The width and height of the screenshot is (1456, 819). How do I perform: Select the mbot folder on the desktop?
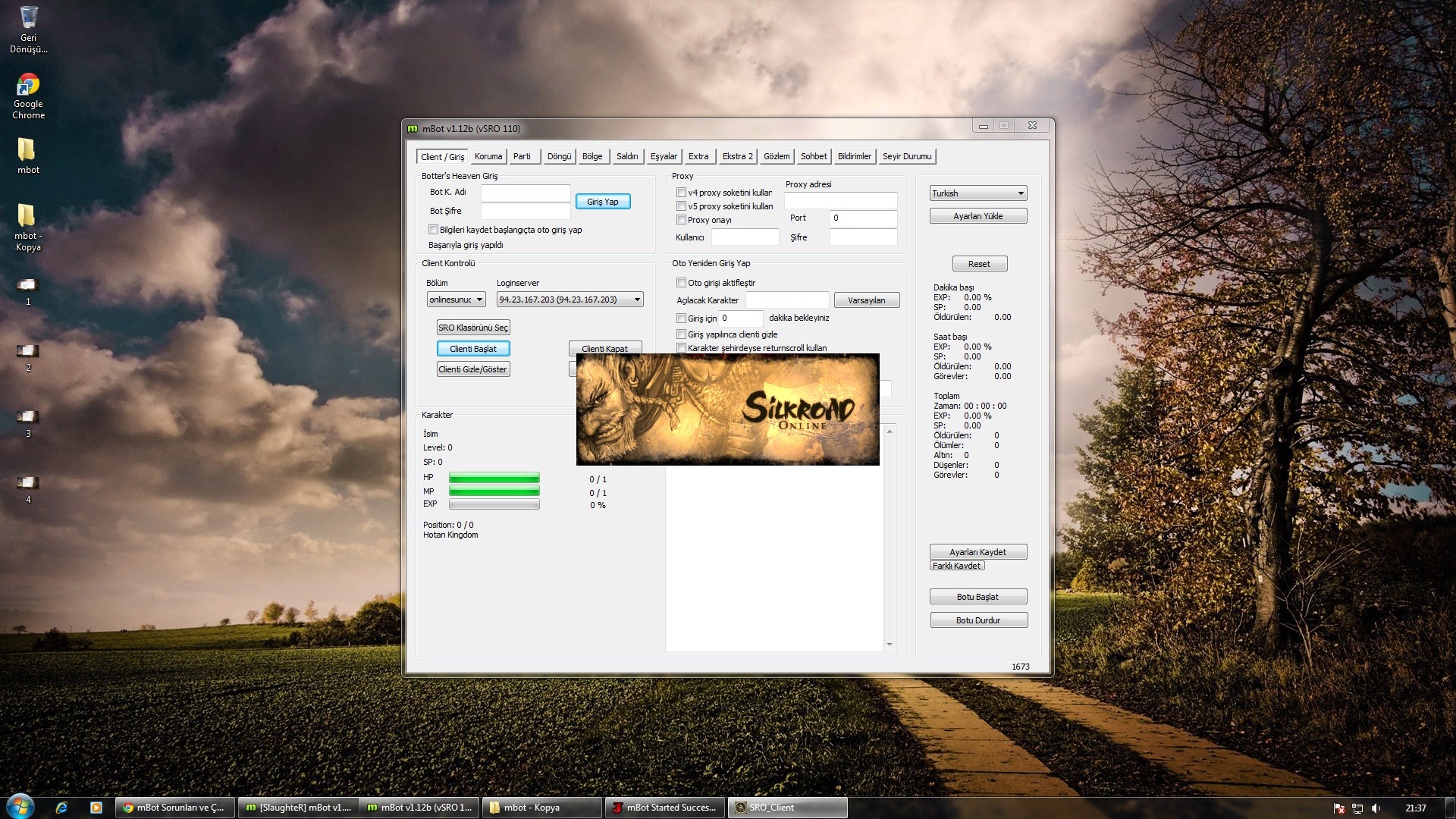pyautogui.click(x=28, y=155)
